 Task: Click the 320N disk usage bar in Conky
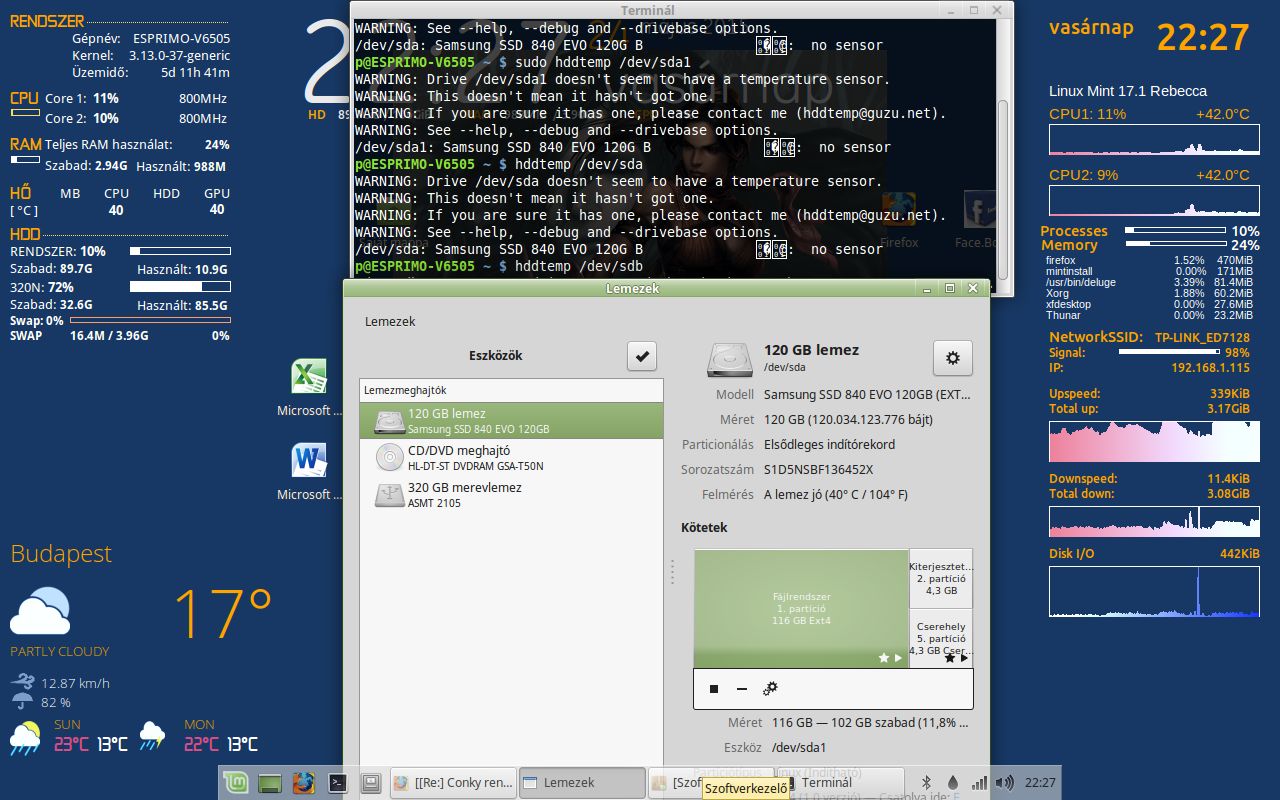click(x=180, y=287)
